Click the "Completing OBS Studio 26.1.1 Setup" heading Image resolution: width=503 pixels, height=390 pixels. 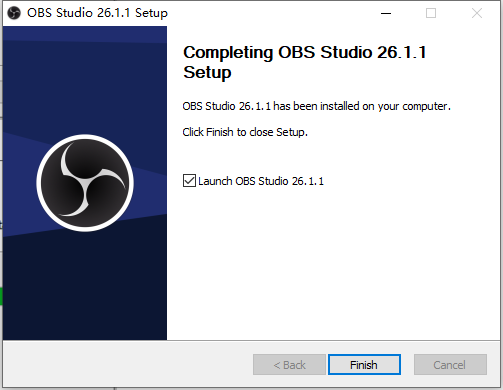[x=304, y=62]
